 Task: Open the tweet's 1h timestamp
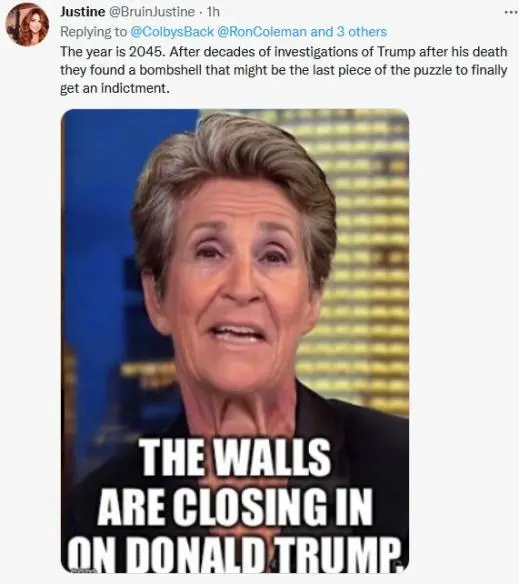(x=213, y=12)
